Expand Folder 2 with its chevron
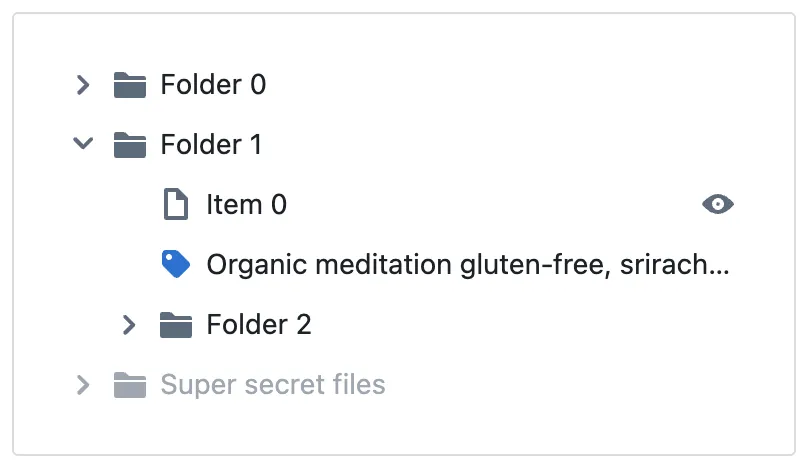This screenshot has height=468, width=806. [x=129, y=324]
